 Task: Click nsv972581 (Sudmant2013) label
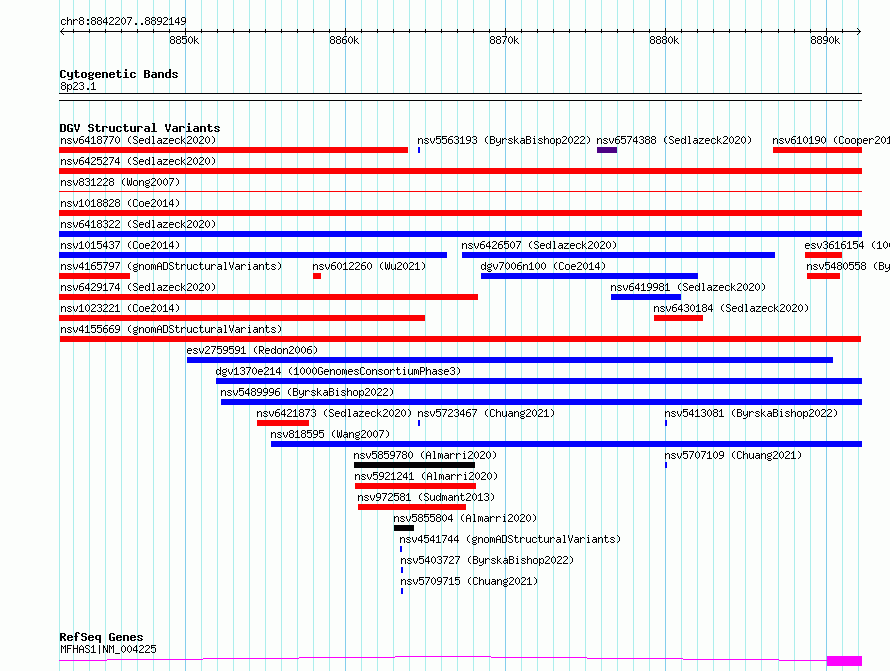426,497
